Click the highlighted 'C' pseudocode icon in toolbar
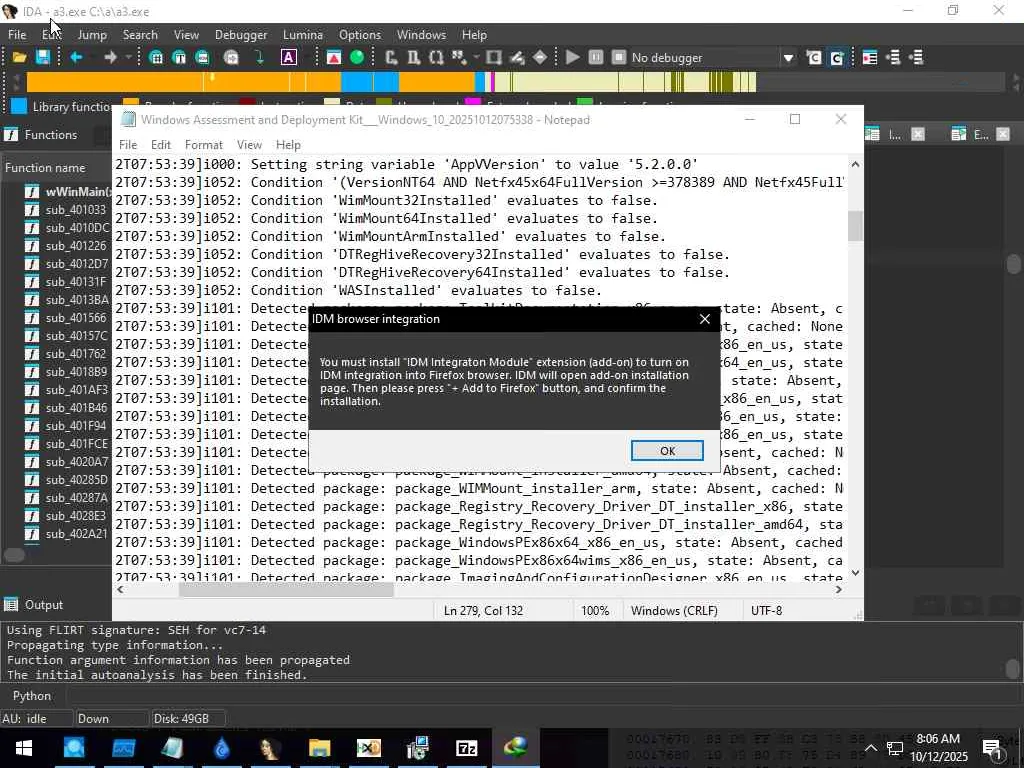1024x768 pixels. [x=837, y=57]
